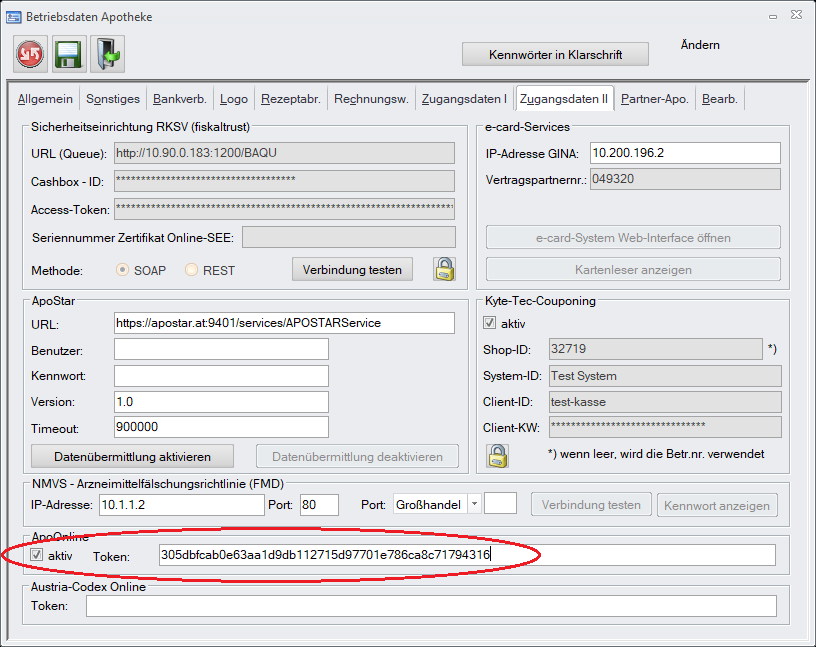This screenshot has height=647, width=816.
Task: Toggle the ApoOnline aktiv checkbox
Action: 38,555
